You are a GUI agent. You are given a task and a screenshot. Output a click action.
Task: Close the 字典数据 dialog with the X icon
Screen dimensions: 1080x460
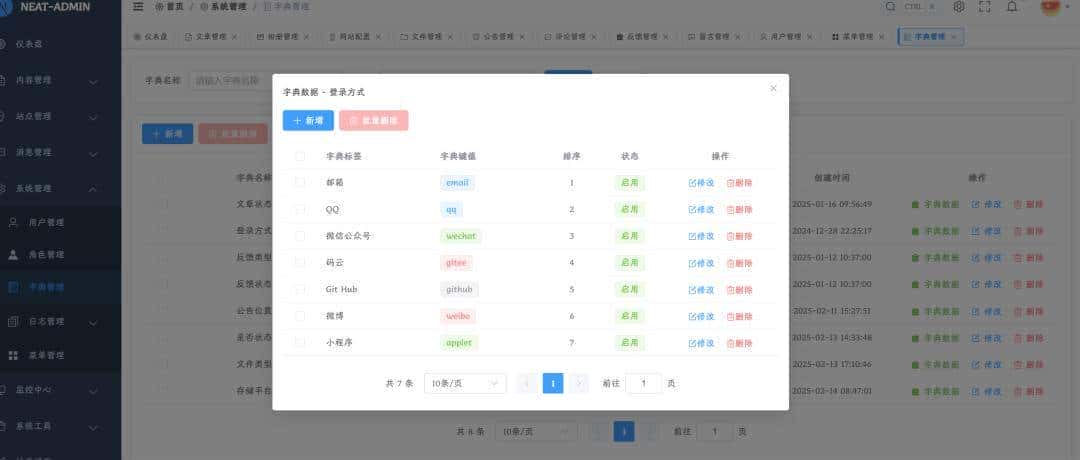pos(773,88)
